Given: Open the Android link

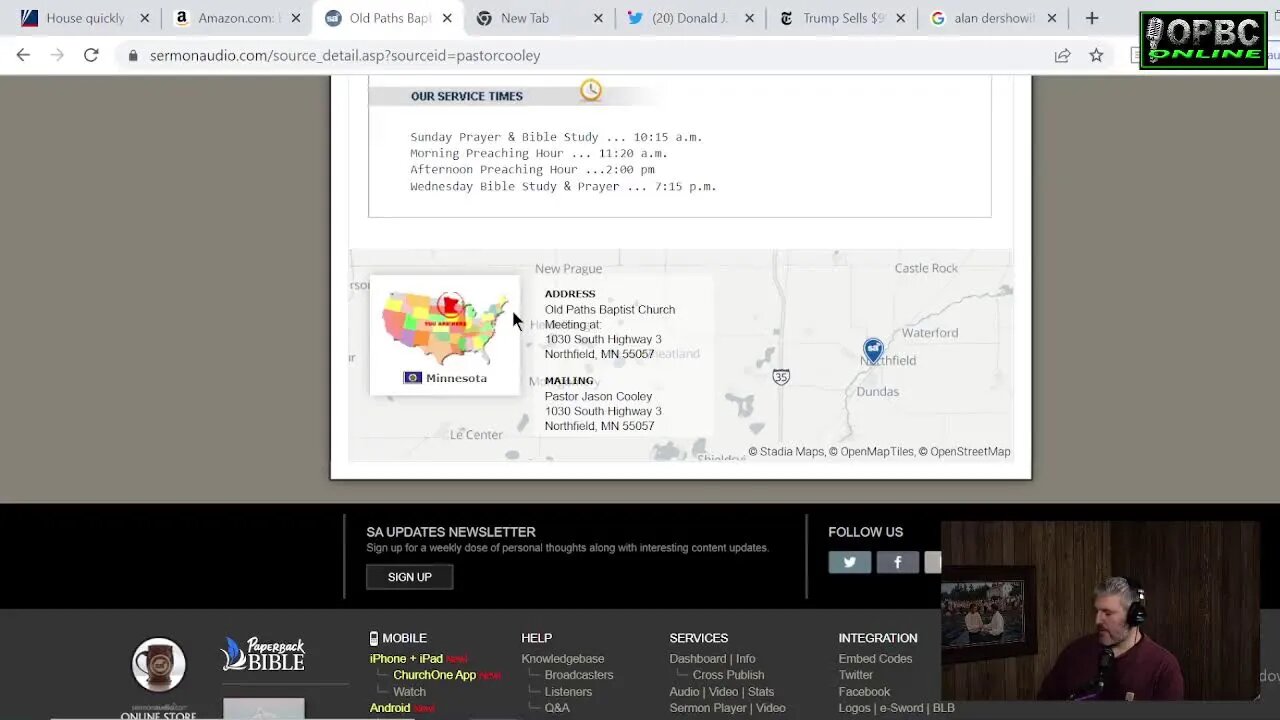Looking at the screenshot, I should coord(390,708).
